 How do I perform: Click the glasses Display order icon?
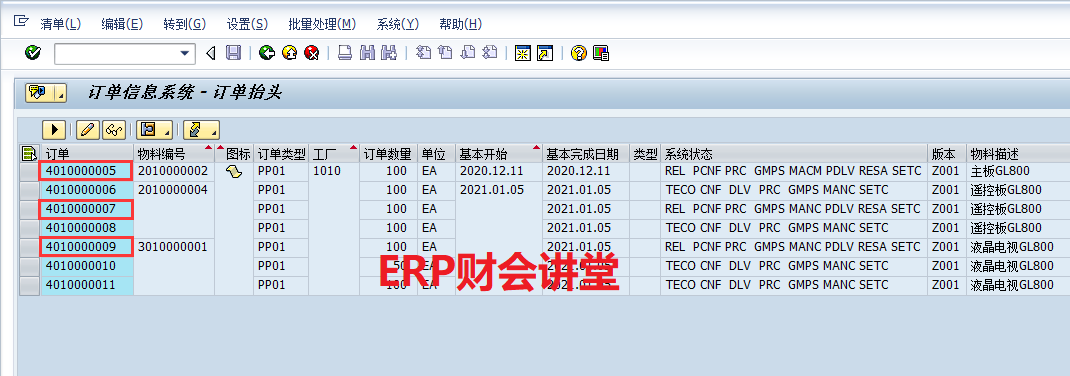pyautogui.click(x=113, y=129)
